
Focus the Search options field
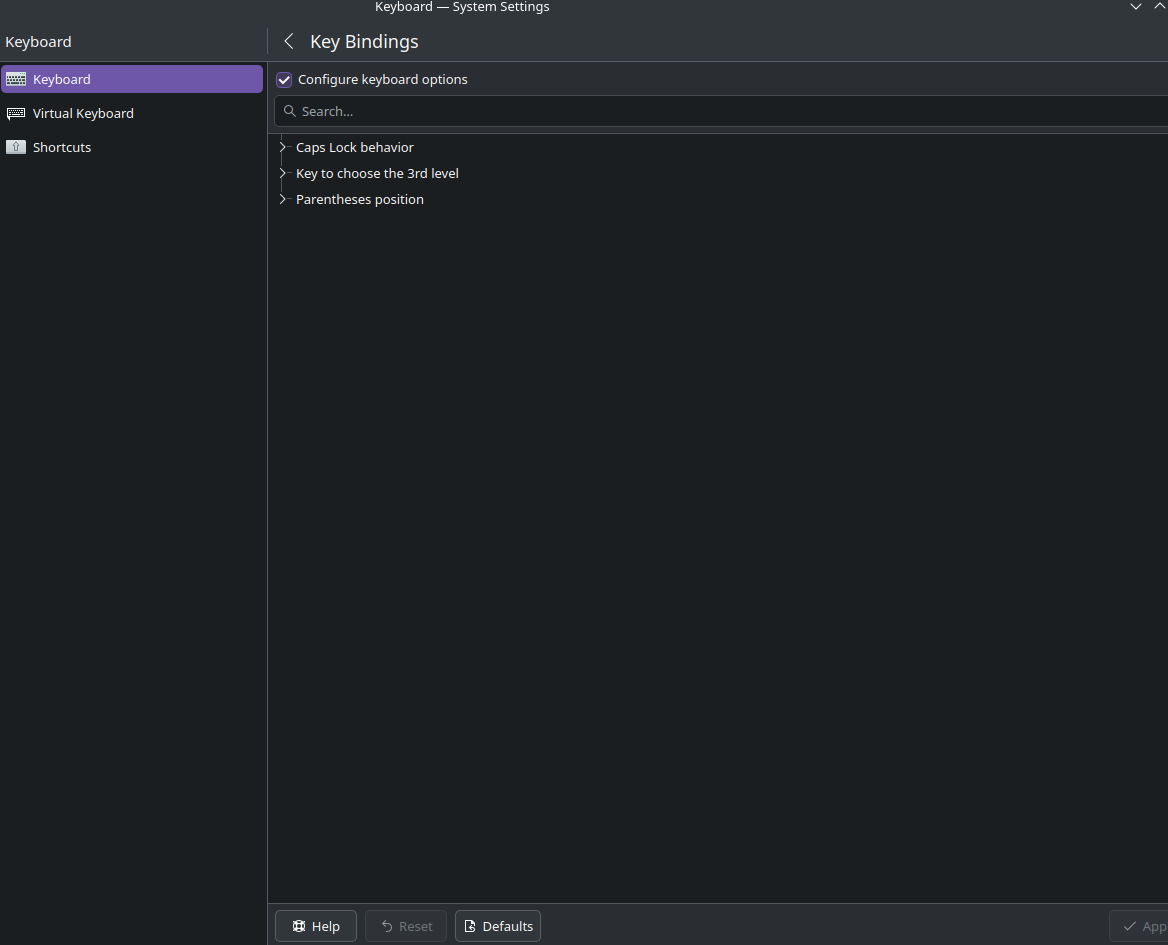pos(721,111)
